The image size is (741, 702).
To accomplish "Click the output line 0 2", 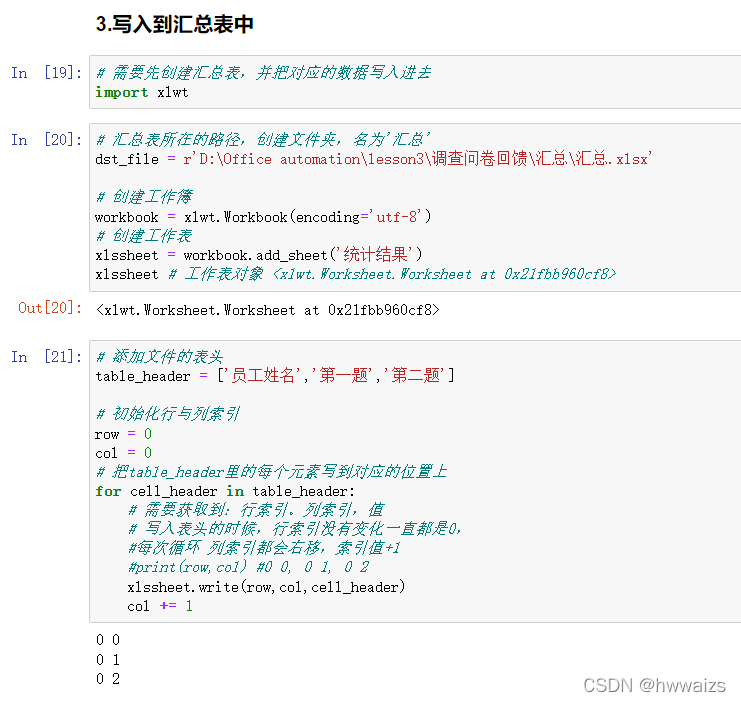I will point(108,679).
